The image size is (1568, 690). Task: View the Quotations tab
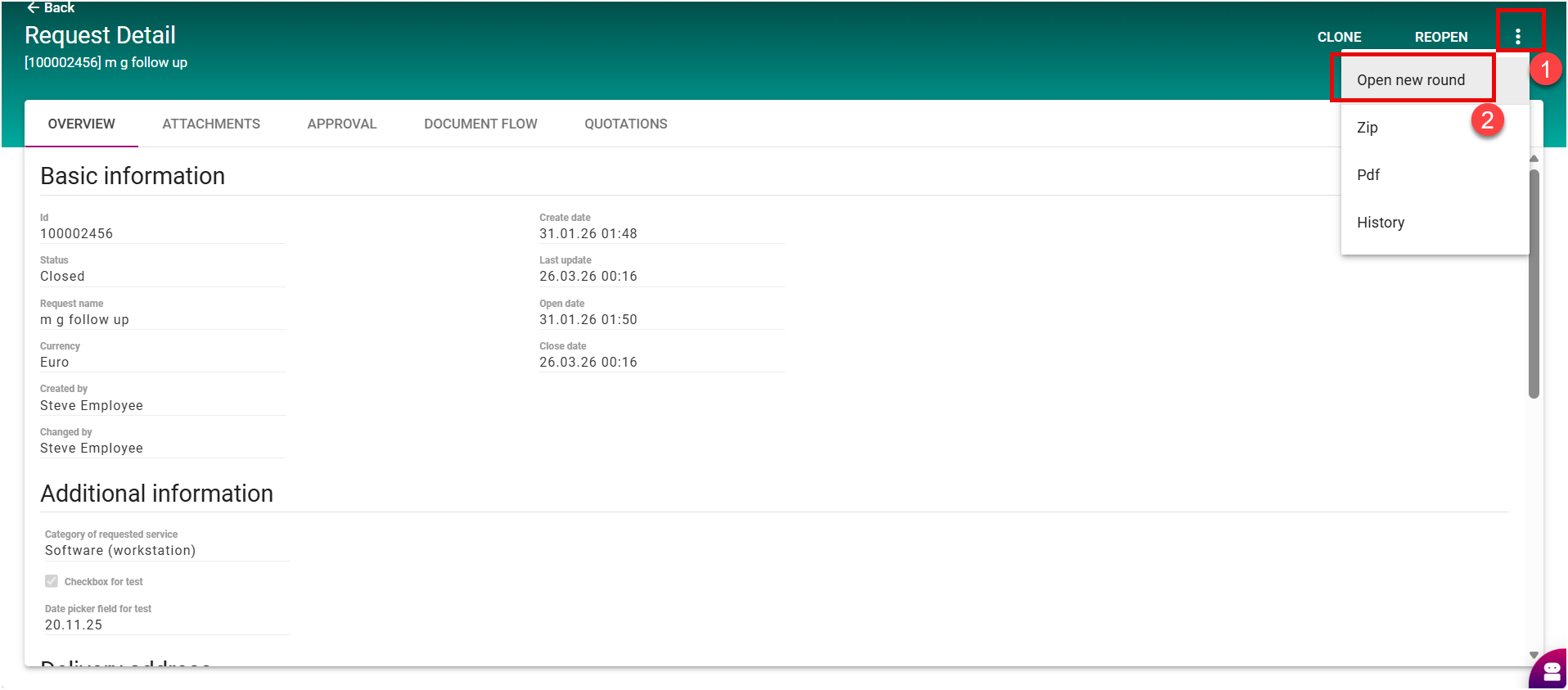click(x=626, y=124)
